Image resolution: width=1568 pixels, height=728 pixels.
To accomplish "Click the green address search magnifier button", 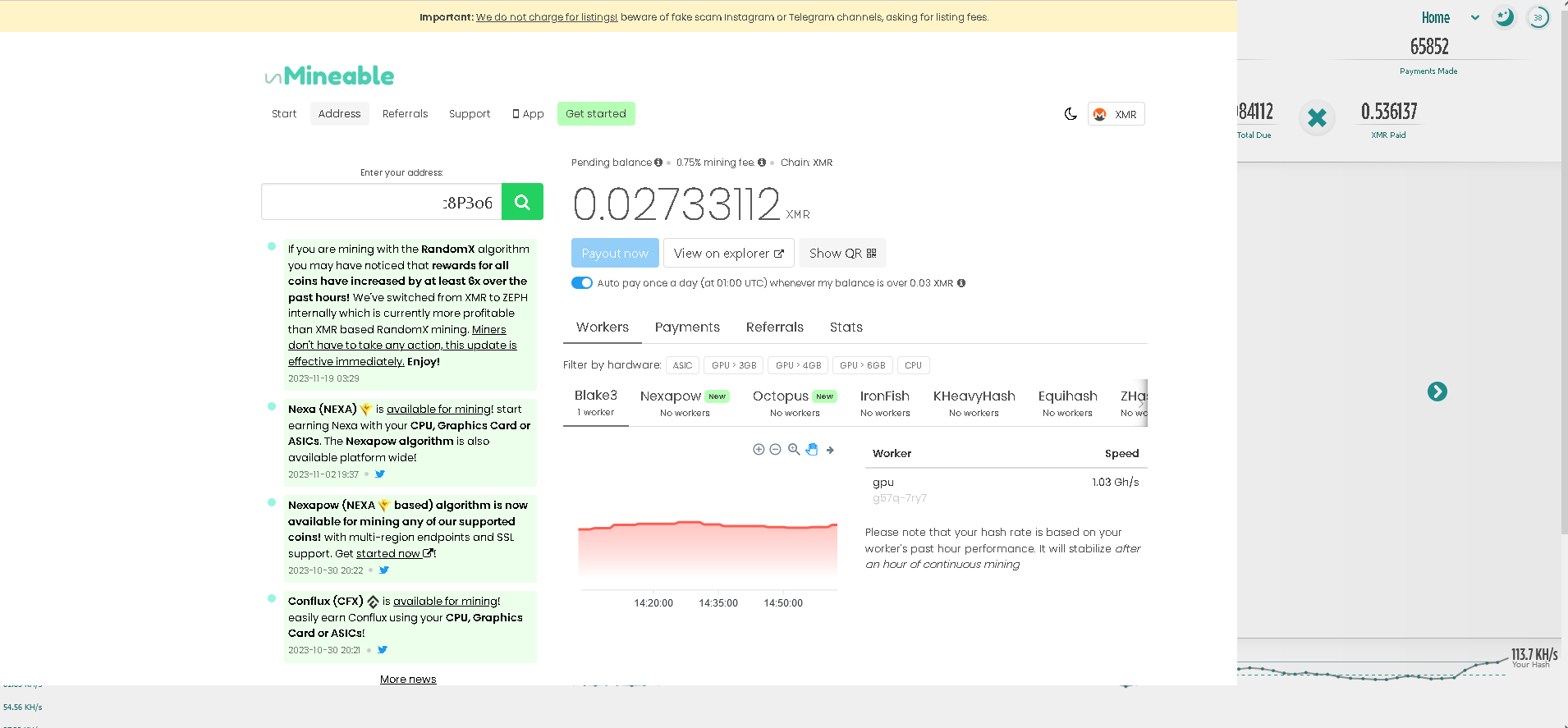I will [522, 202].
